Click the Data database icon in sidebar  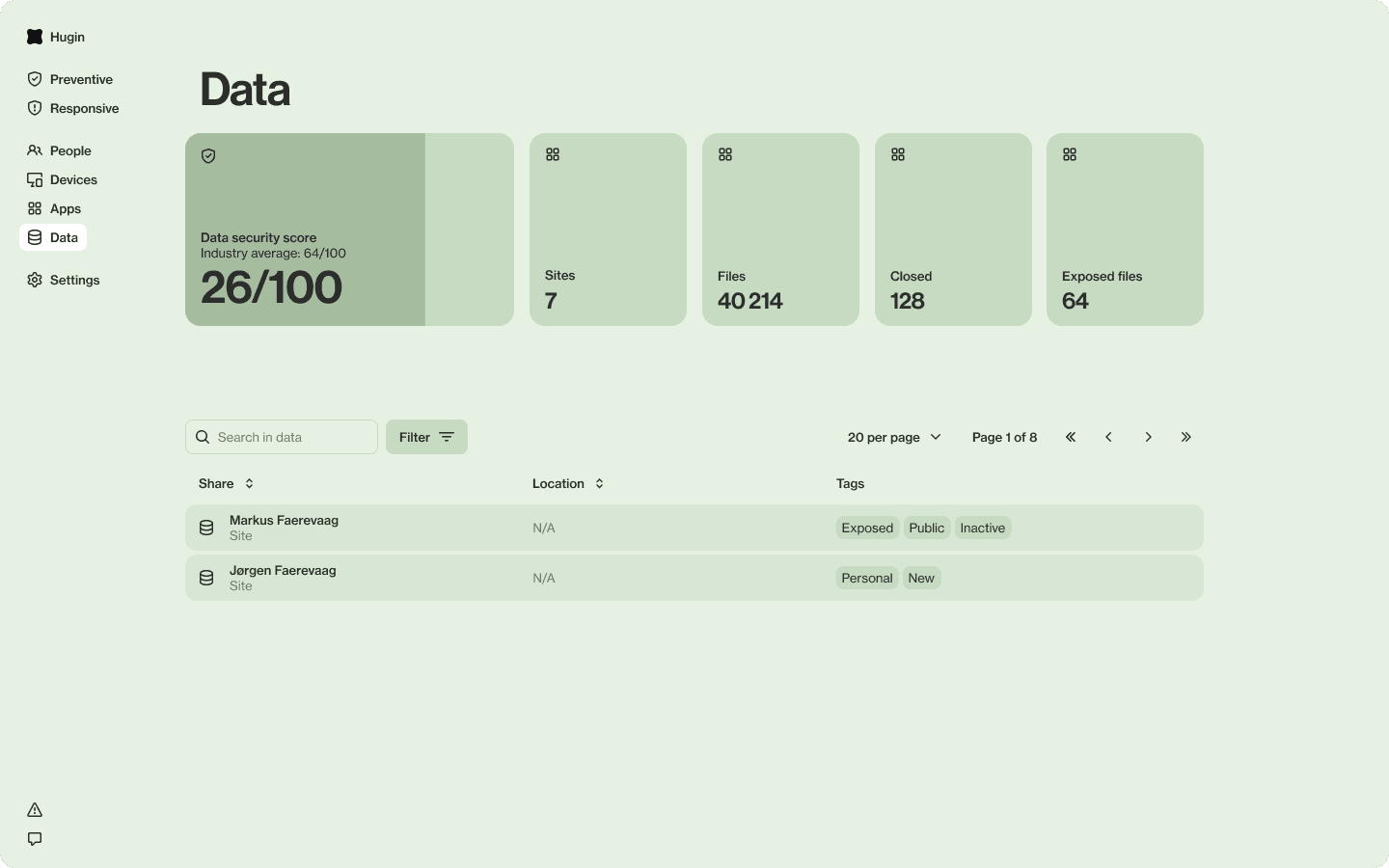(35, 237)
